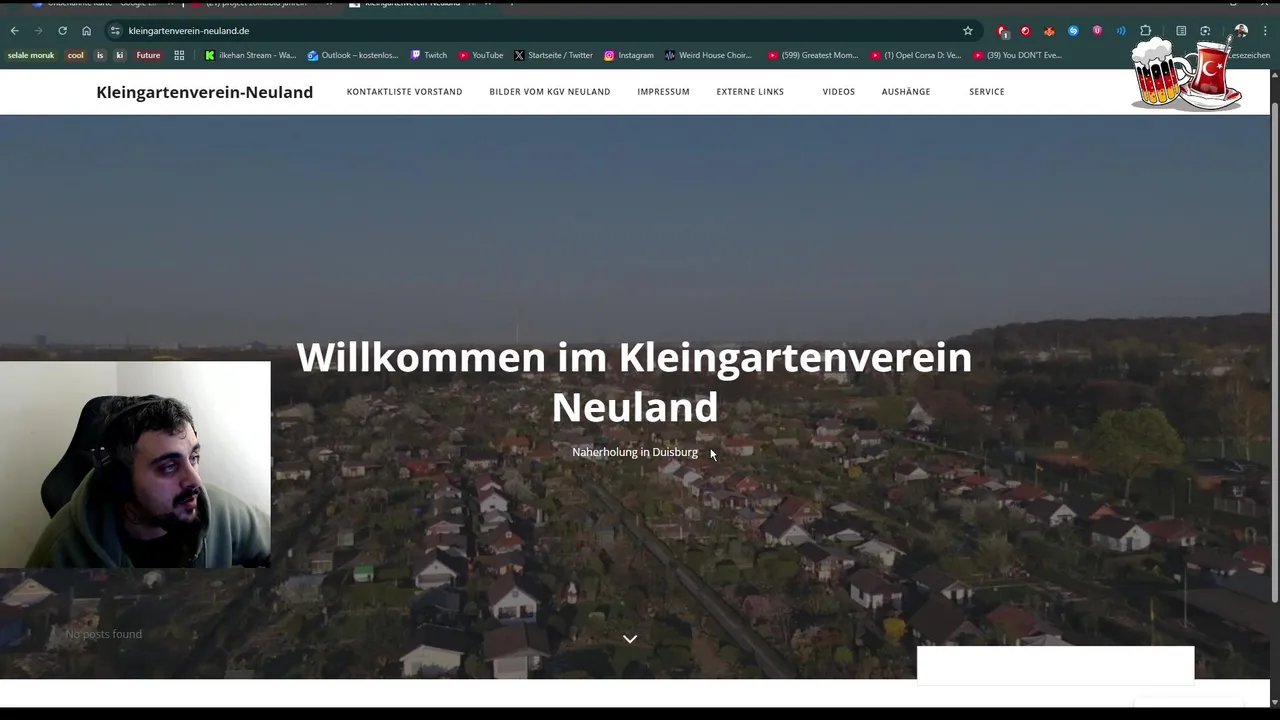
Task: Open the MetaMask fox extension
Action: (x=1049, y=31)
